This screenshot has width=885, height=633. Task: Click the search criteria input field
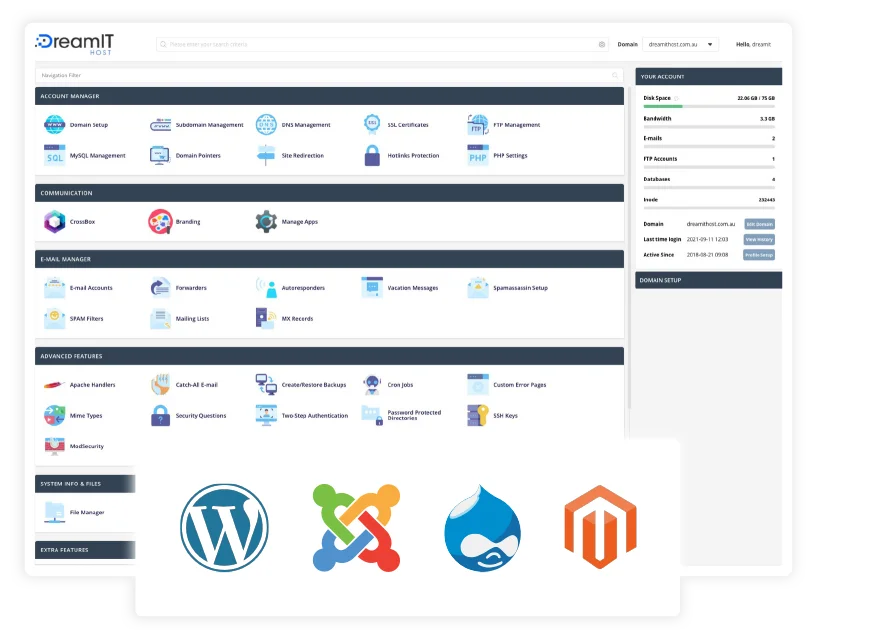(x=380, y=44)
